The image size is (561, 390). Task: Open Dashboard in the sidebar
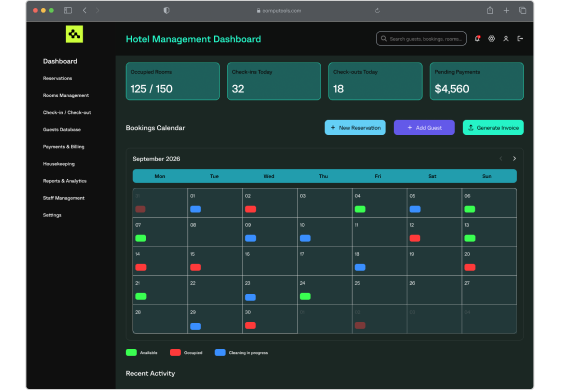[60, 62]
